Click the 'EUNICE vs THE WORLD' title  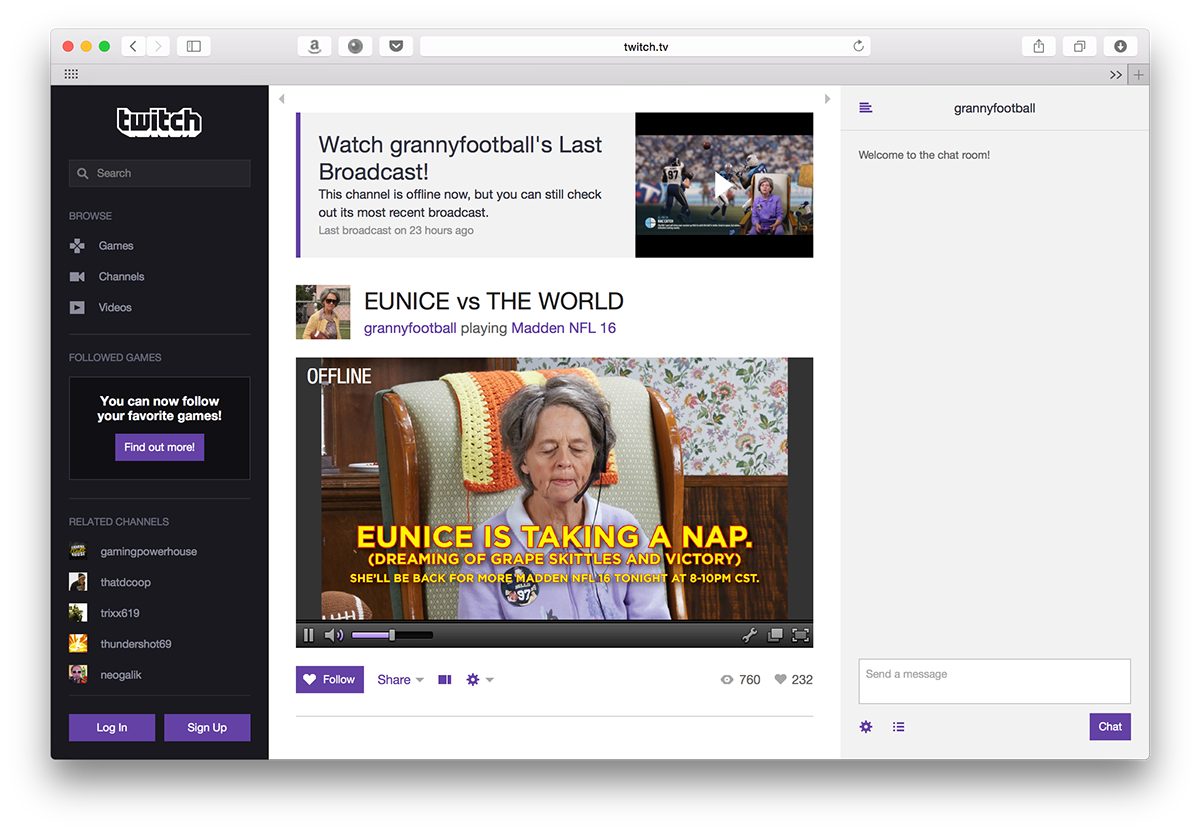coord(494,301)
